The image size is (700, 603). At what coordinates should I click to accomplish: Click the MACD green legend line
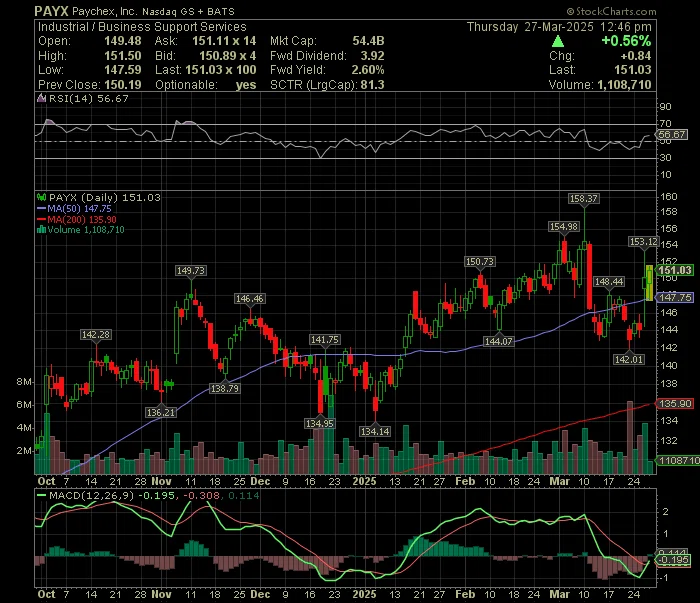tap(41, 495)
